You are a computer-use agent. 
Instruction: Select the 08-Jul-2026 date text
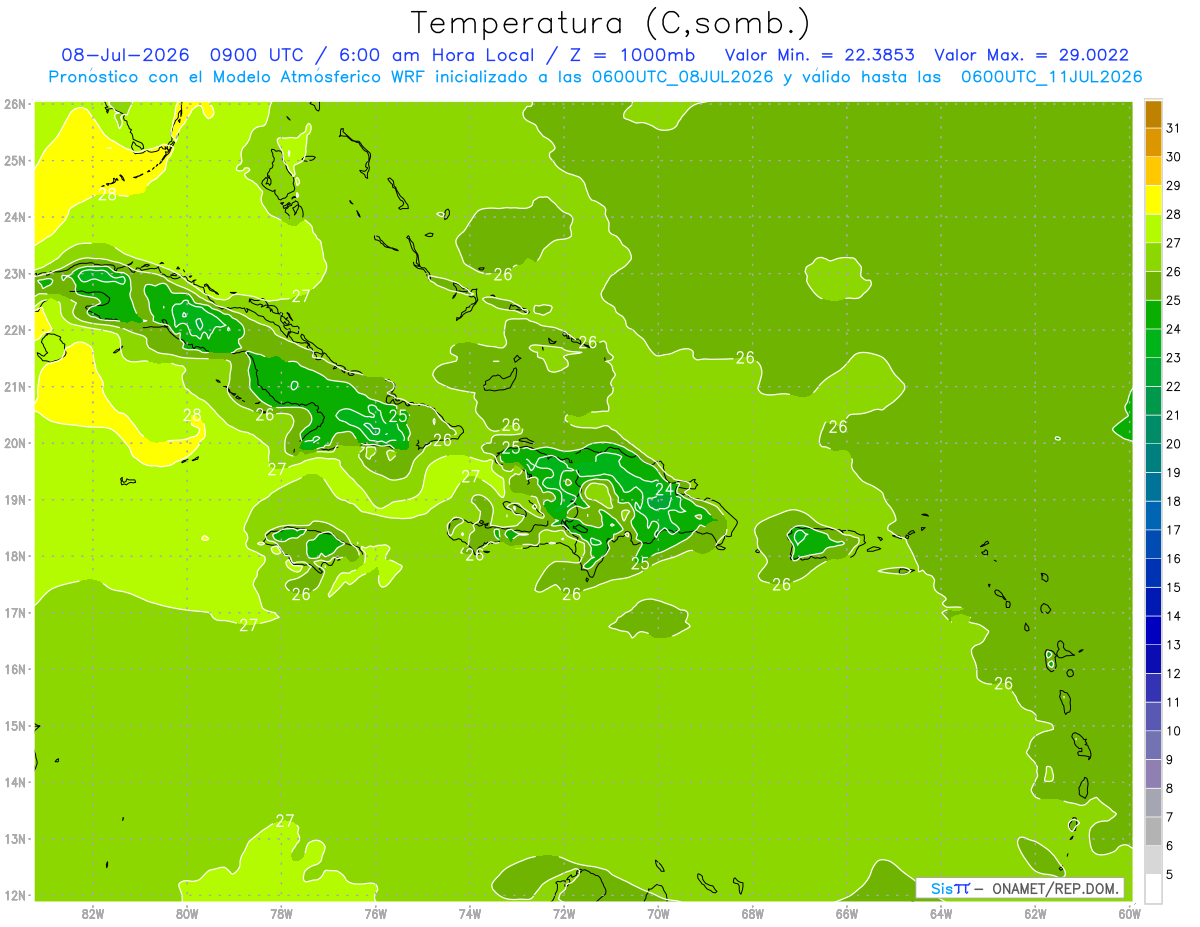125,55
